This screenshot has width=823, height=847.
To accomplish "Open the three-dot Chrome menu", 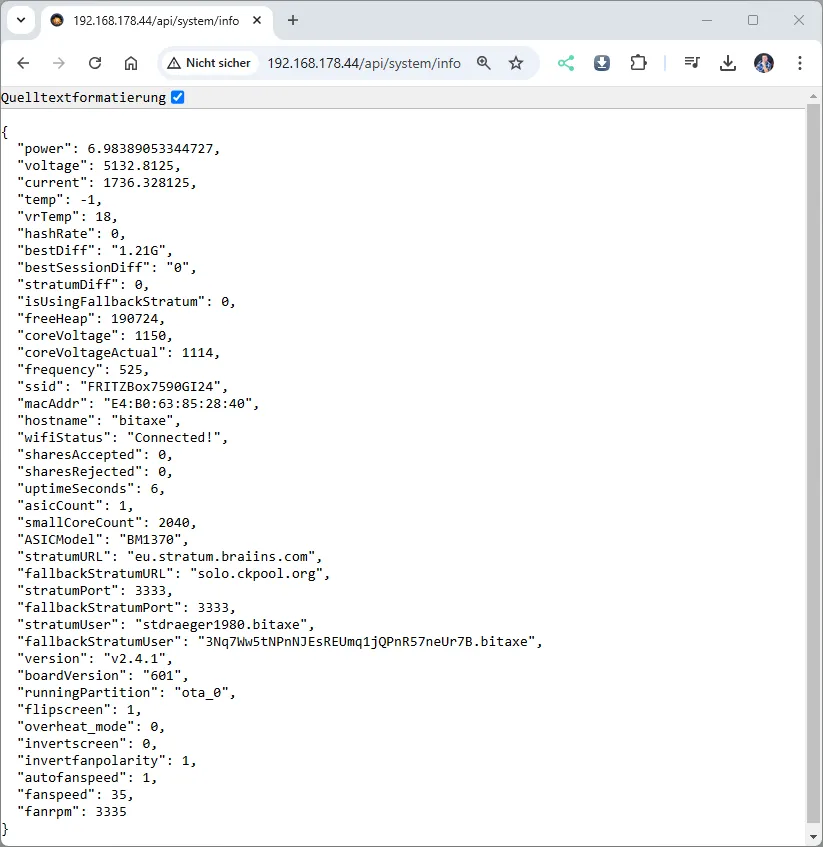I will click(799, 62).
